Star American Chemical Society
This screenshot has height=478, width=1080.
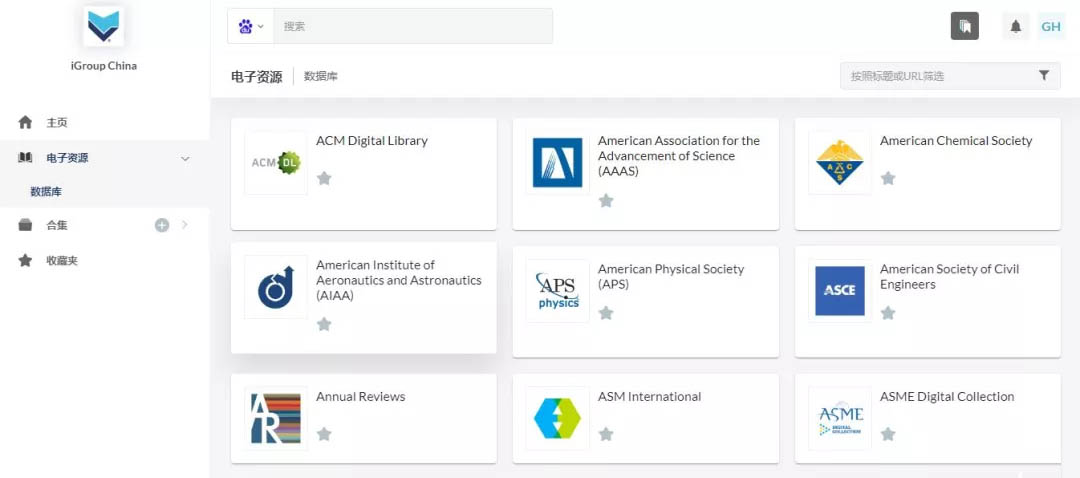(x=888, y=178)
